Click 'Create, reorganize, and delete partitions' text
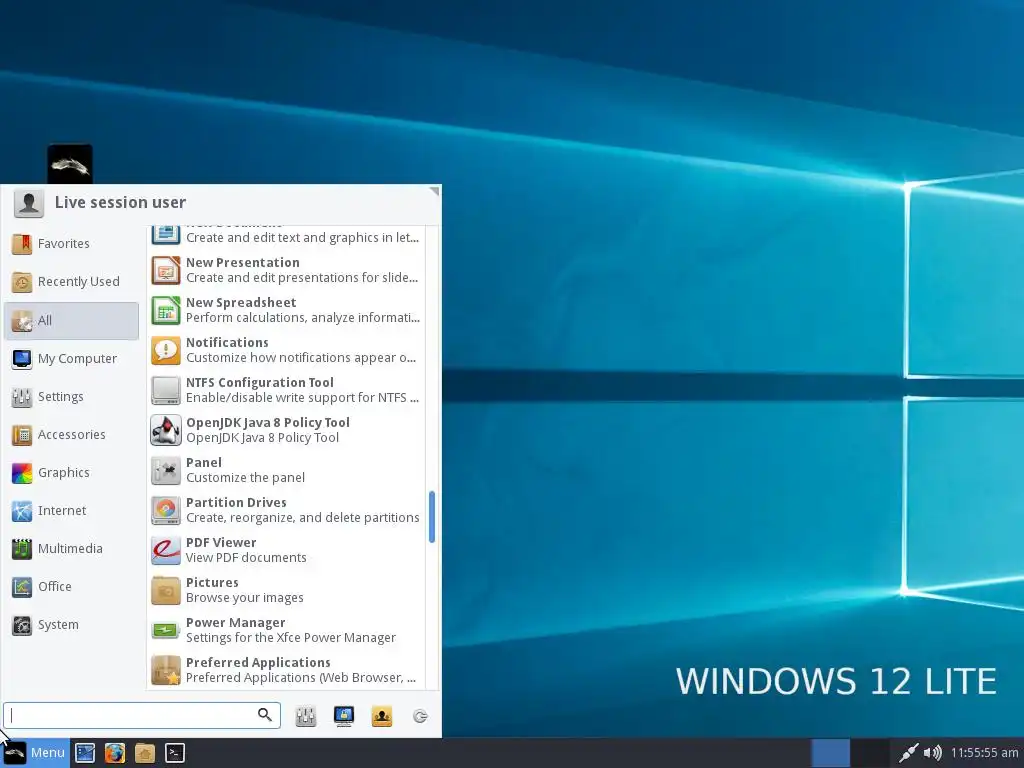Screen dimensions: 1024x768 tap(303, 518)
